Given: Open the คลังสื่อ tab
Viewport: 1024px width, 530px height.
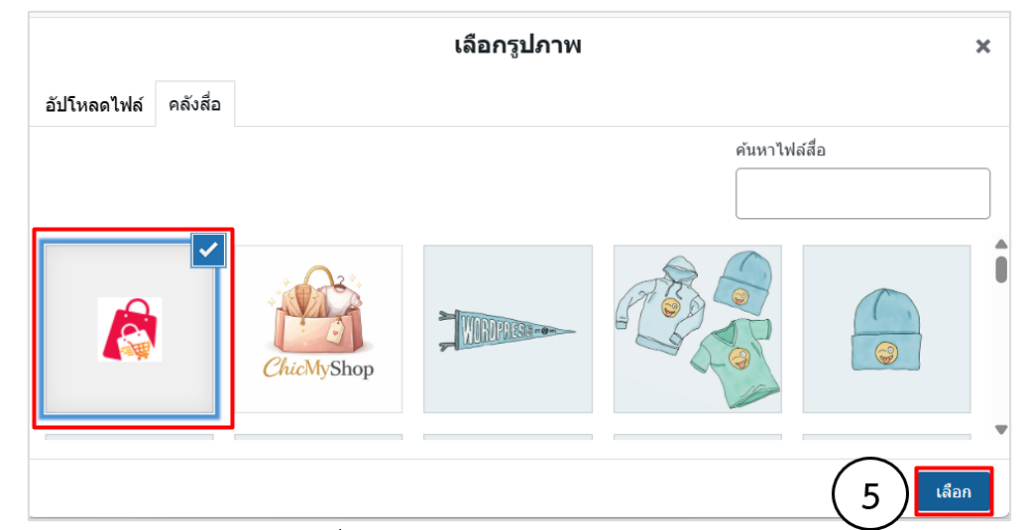Looking at the screenshot, I should [x=195, y=103].
